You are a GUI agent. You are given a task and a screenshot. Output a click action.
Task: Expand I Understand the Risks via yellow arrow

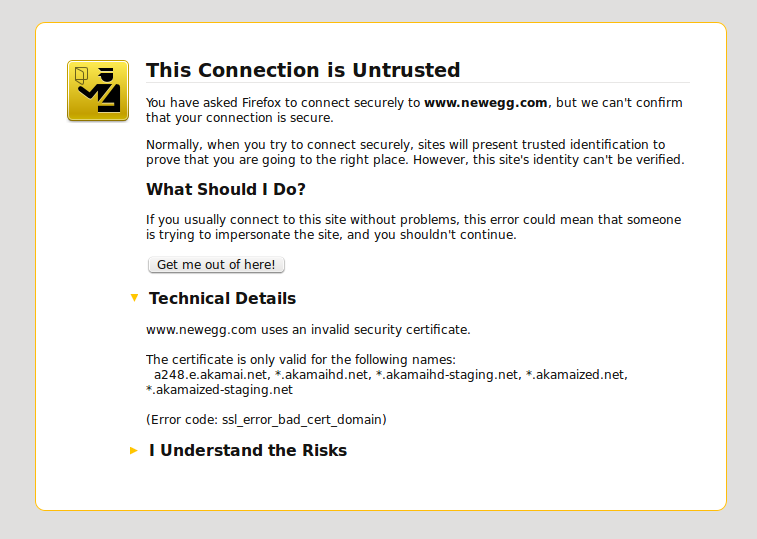pos(134,451)
